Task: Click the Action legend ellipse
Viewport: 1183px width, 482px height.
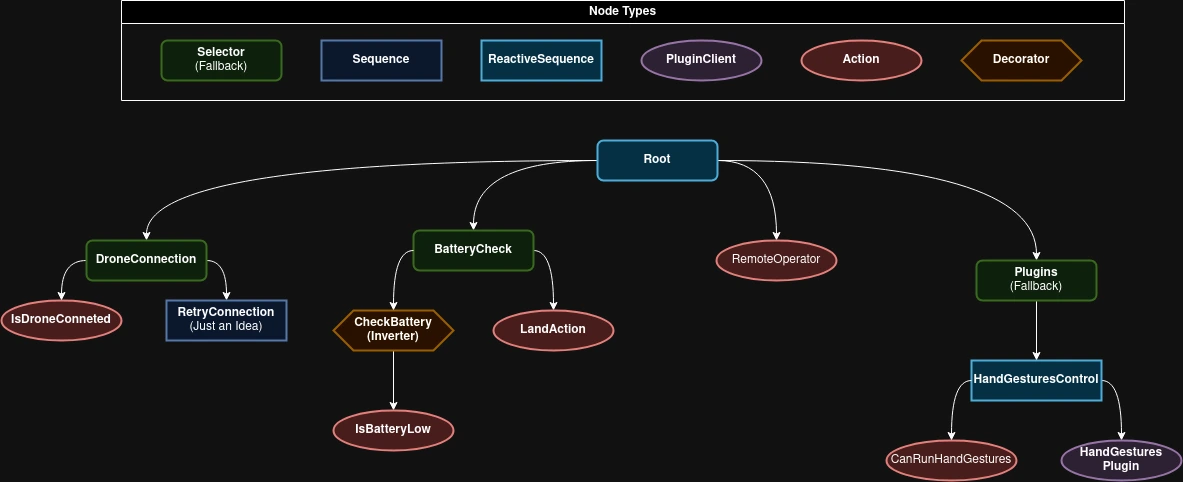Action: 861,60
